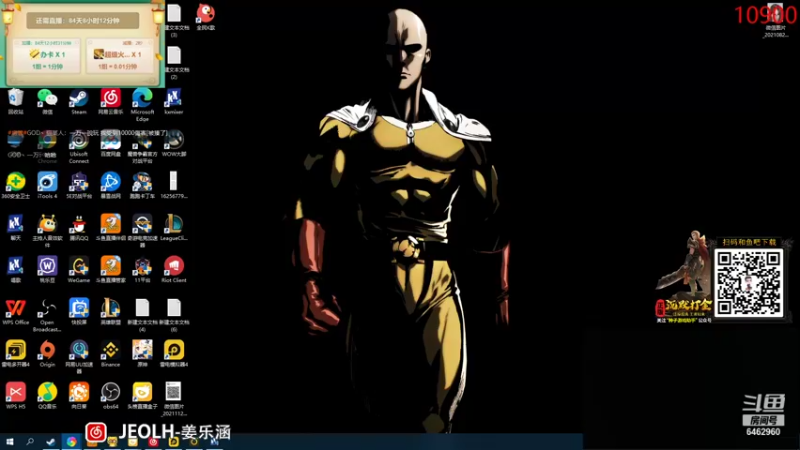Open the red bird K歌 shortcut at top

[x=206, y=16]
